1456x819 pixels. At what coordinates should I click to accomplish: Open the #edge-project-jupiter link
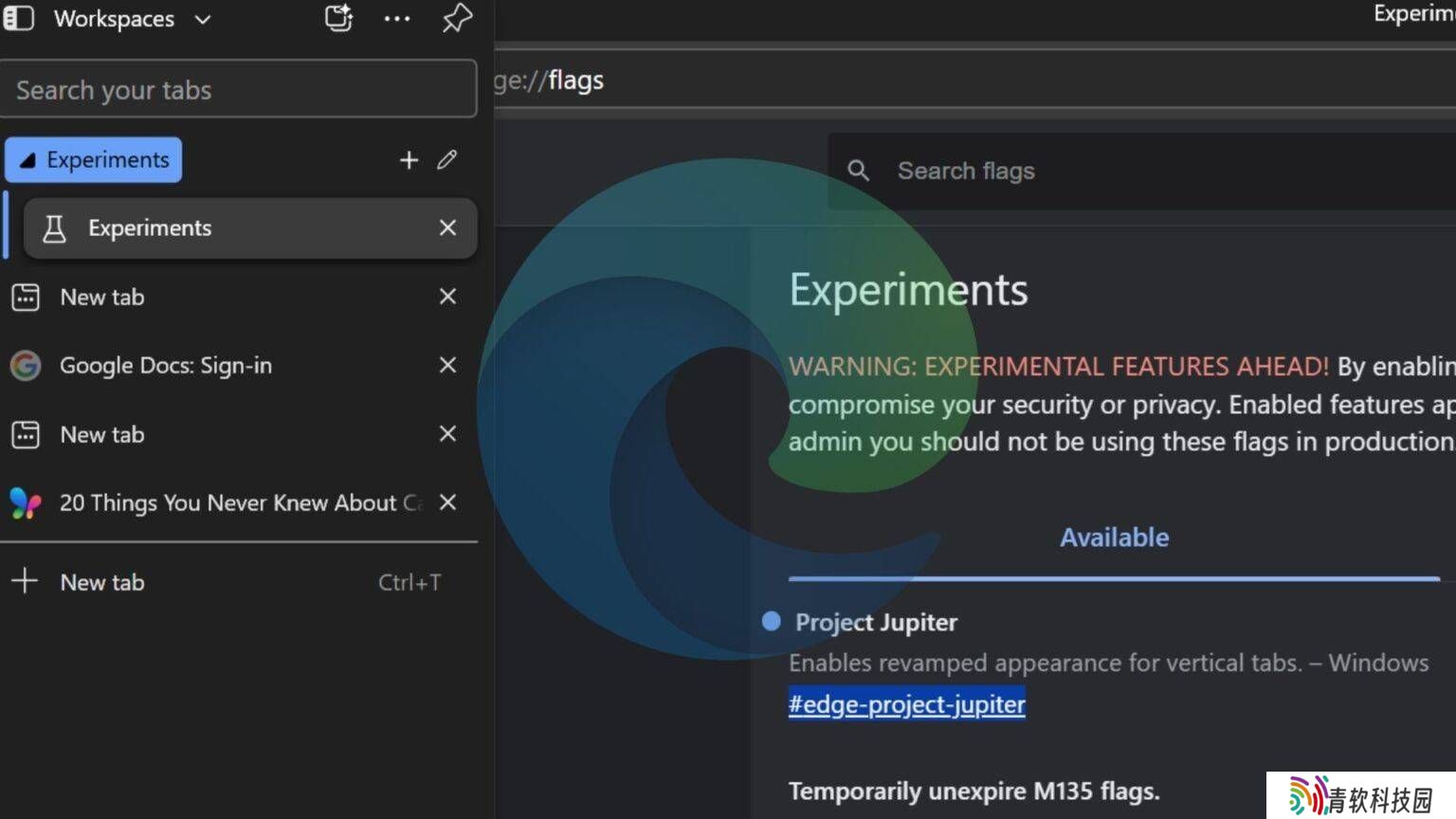(906, 704)
